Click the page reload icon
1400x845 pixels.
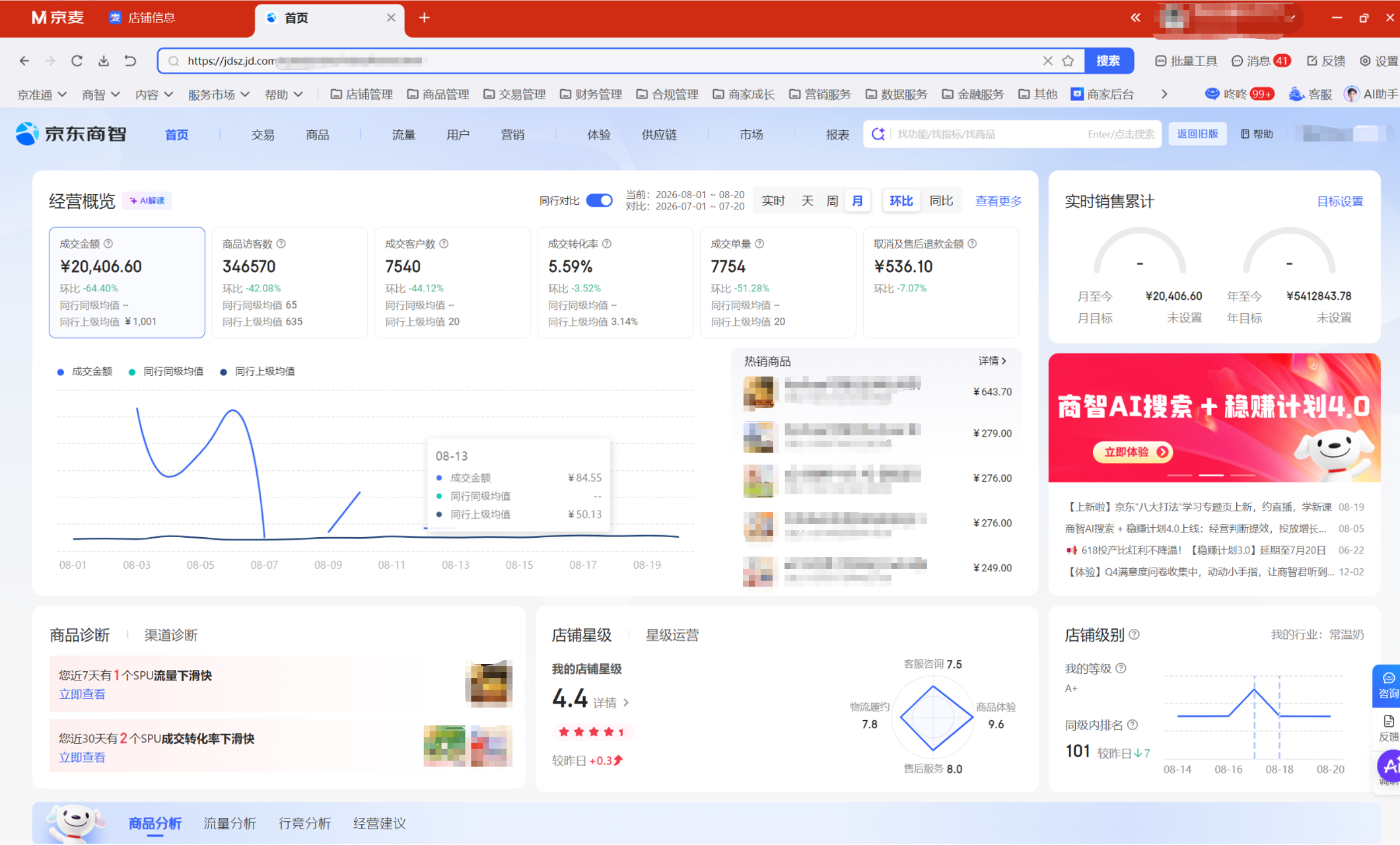coord(77,61)
